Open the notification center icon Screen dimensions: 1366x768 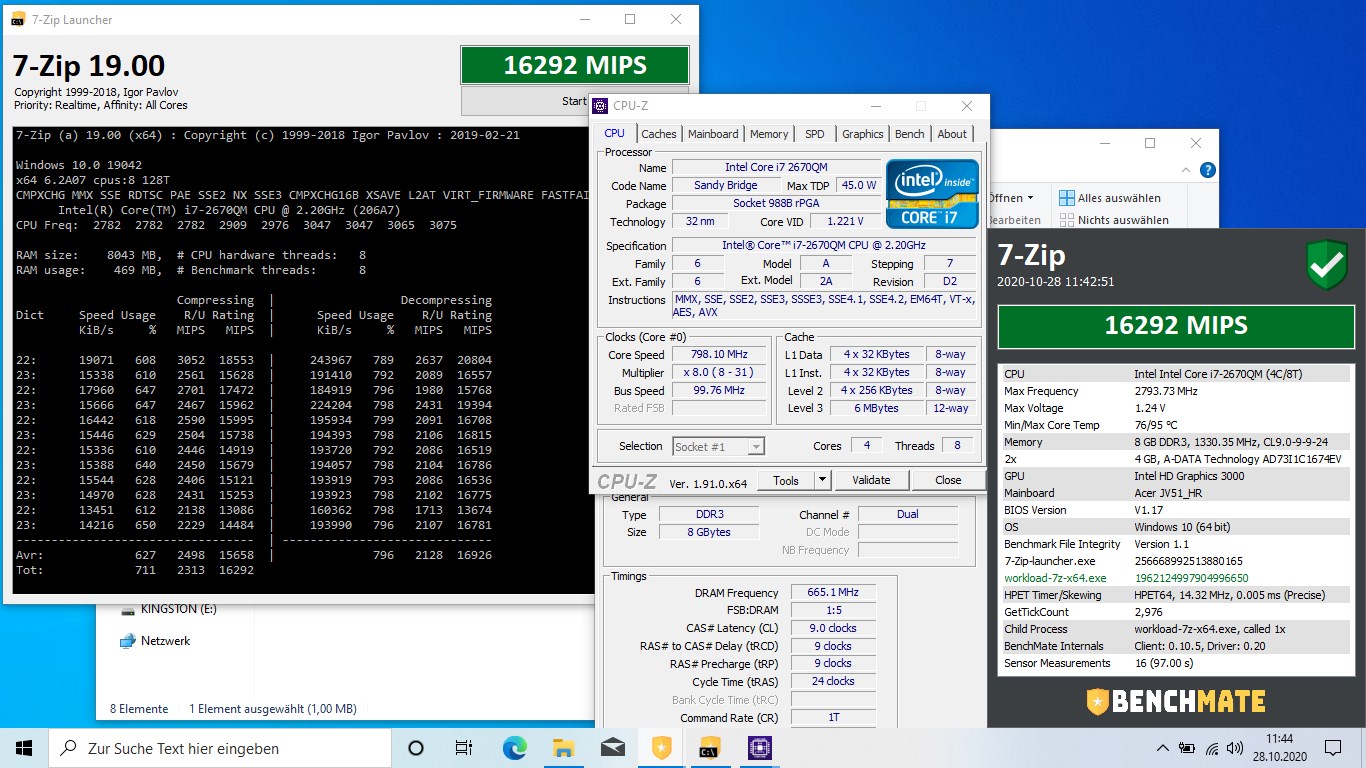[x=1333, y=748]
